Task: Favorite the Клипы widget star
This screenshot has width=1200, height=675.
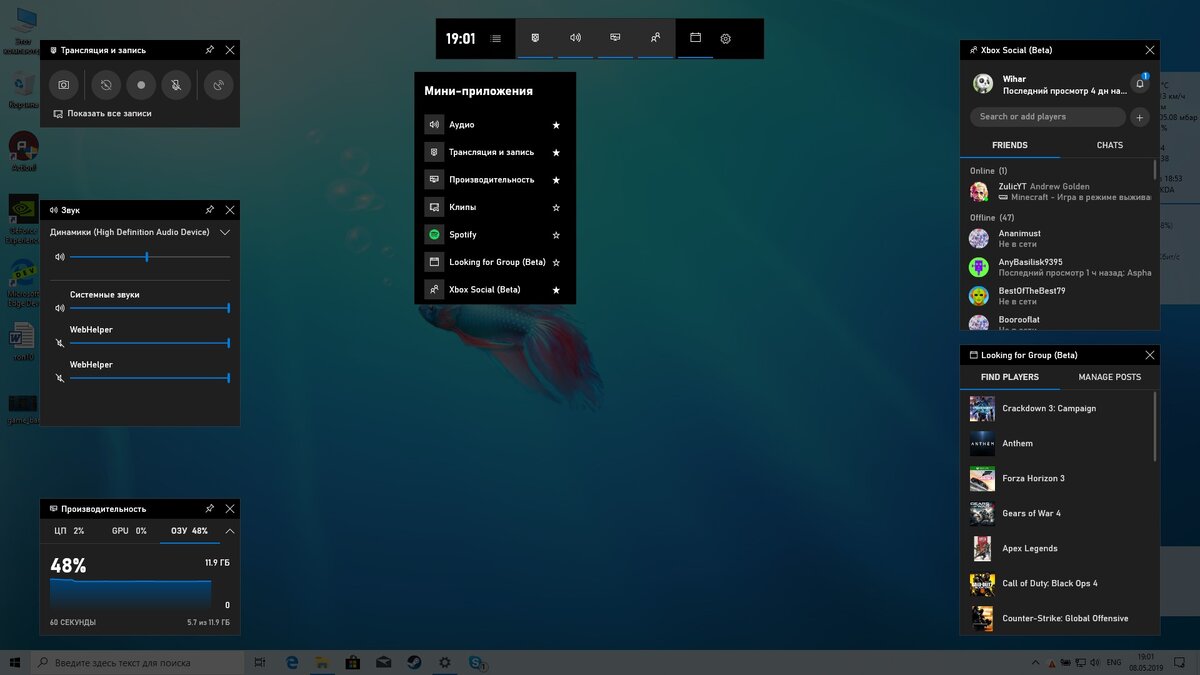Action: click(x=556, y=207)
